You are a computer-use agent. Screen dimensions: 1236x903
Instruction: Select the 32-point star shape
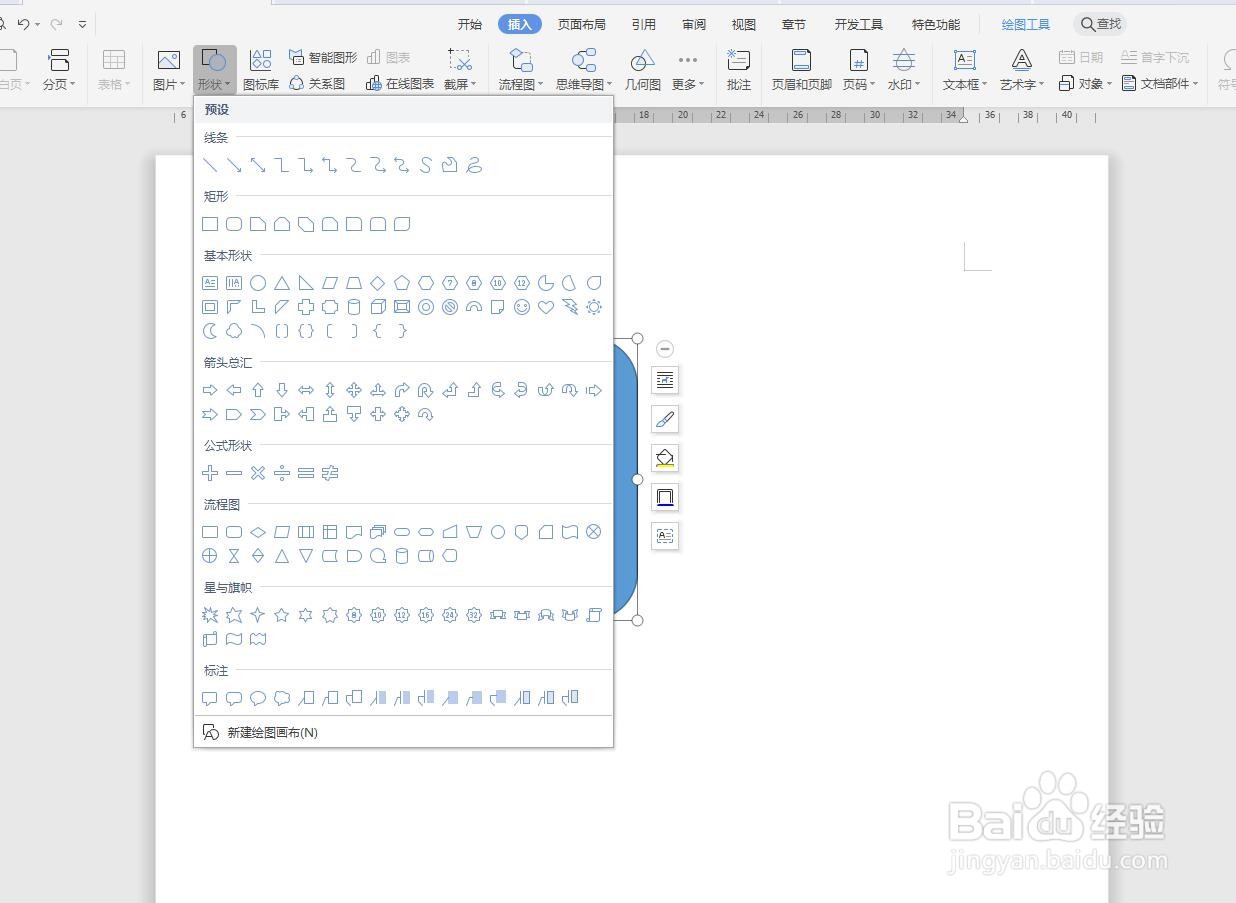[x=474, y=615]
